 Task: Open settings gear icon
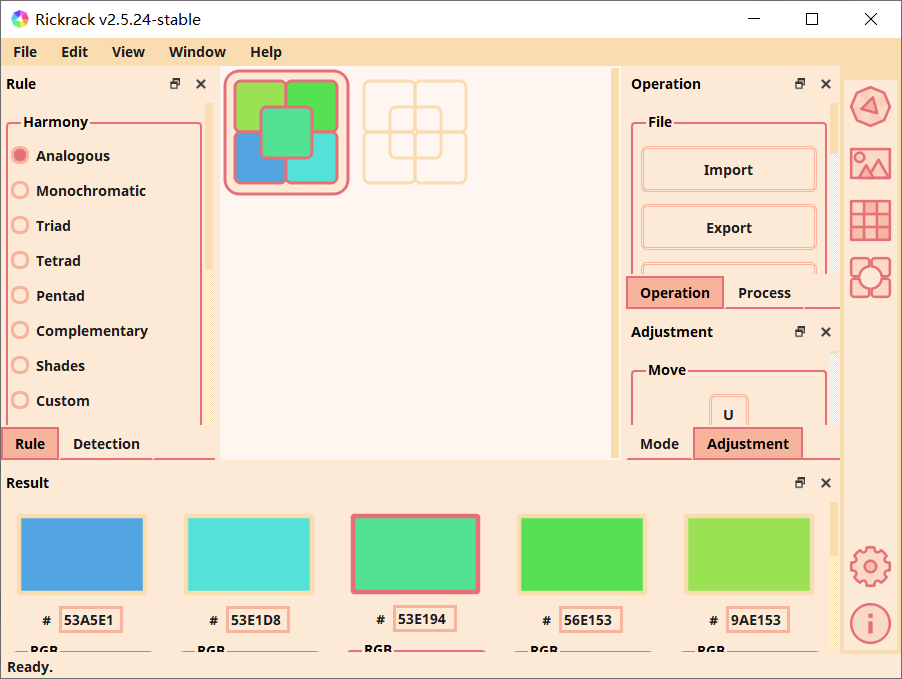pos(870,567)
